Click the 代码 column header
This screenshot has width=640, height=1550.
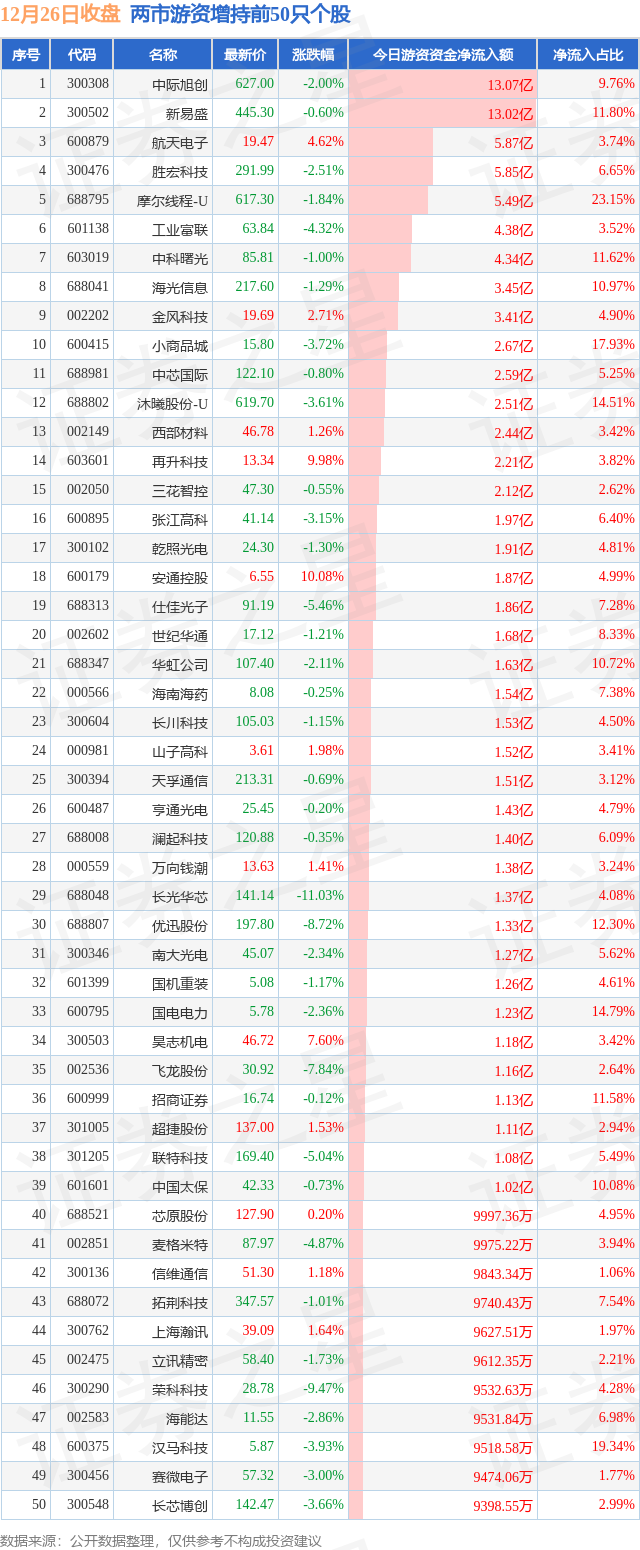(x=82, y=55)
